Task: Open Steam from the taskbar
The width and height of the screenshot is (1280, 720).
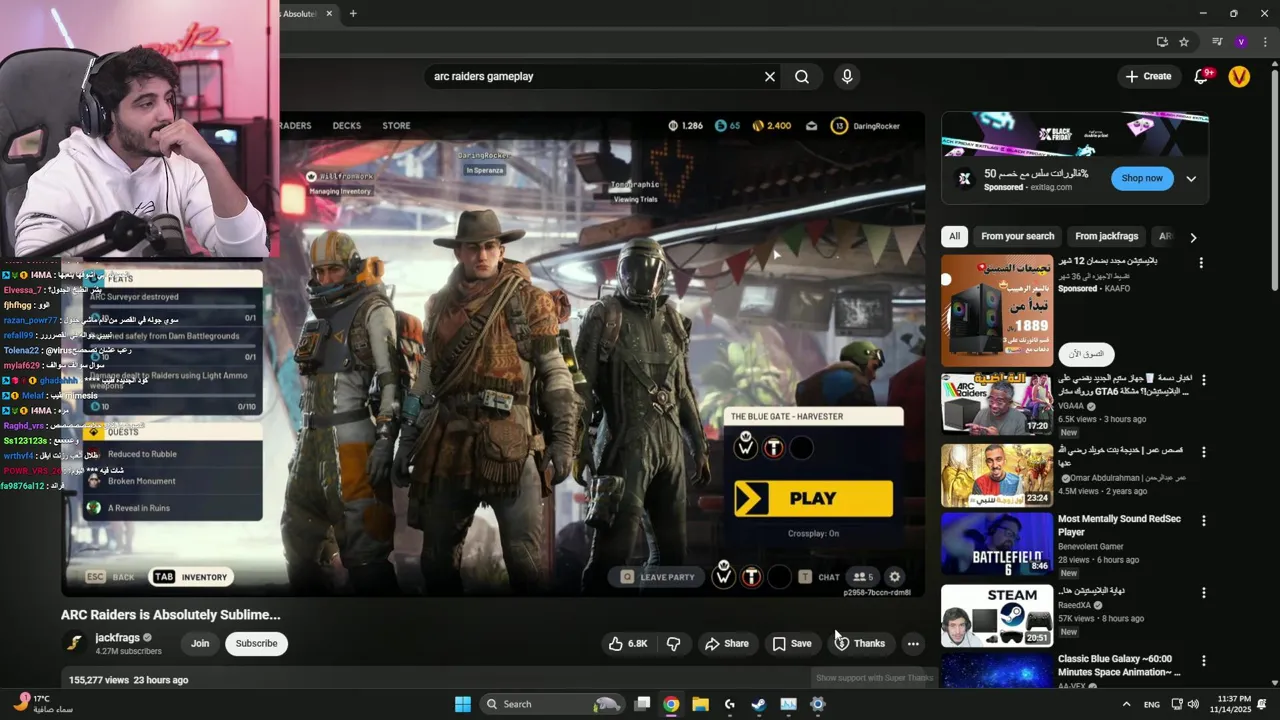Action: [759, 704]
